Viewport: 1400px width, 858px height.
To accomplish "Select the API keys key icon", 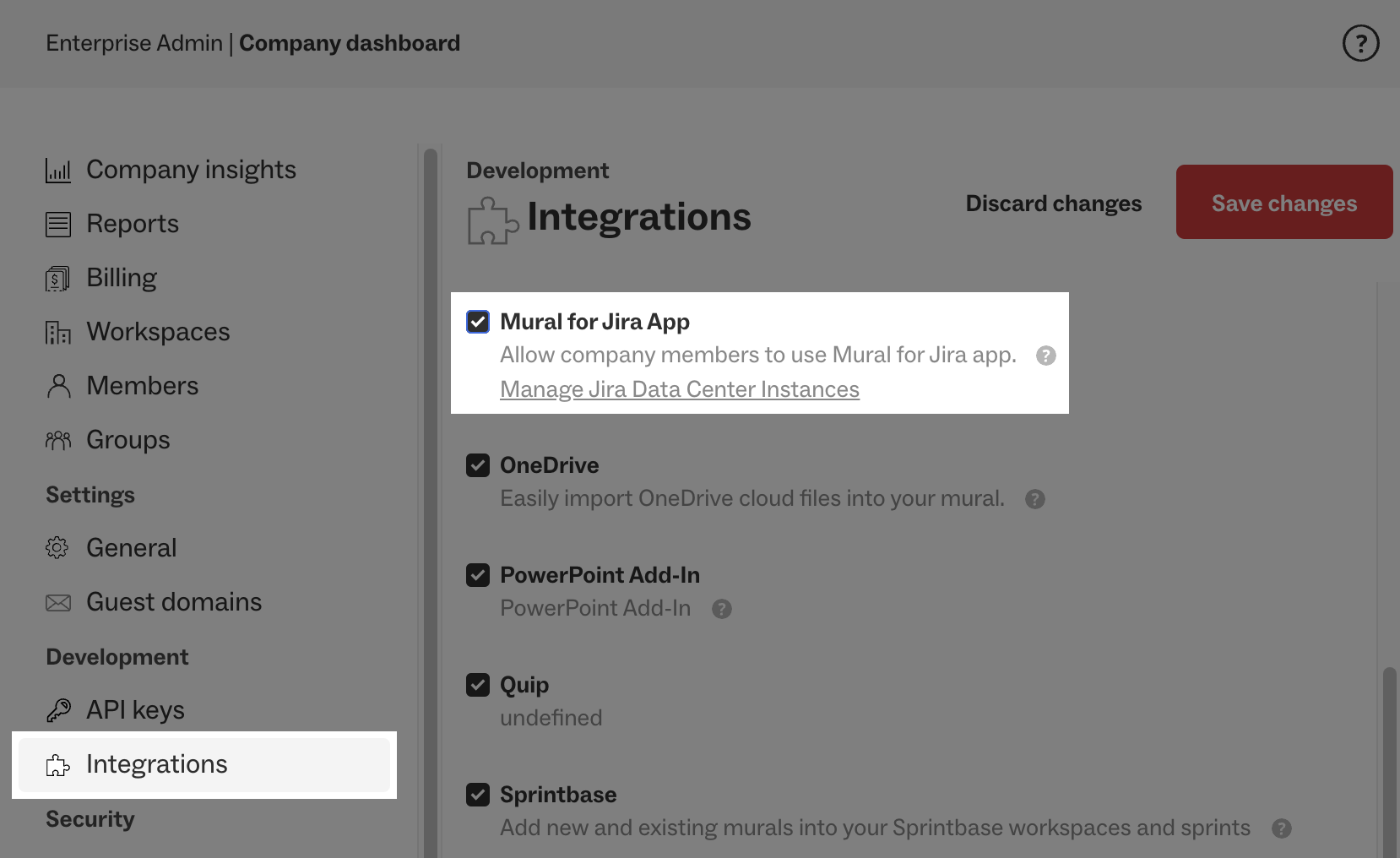I will tap(57, 709).
